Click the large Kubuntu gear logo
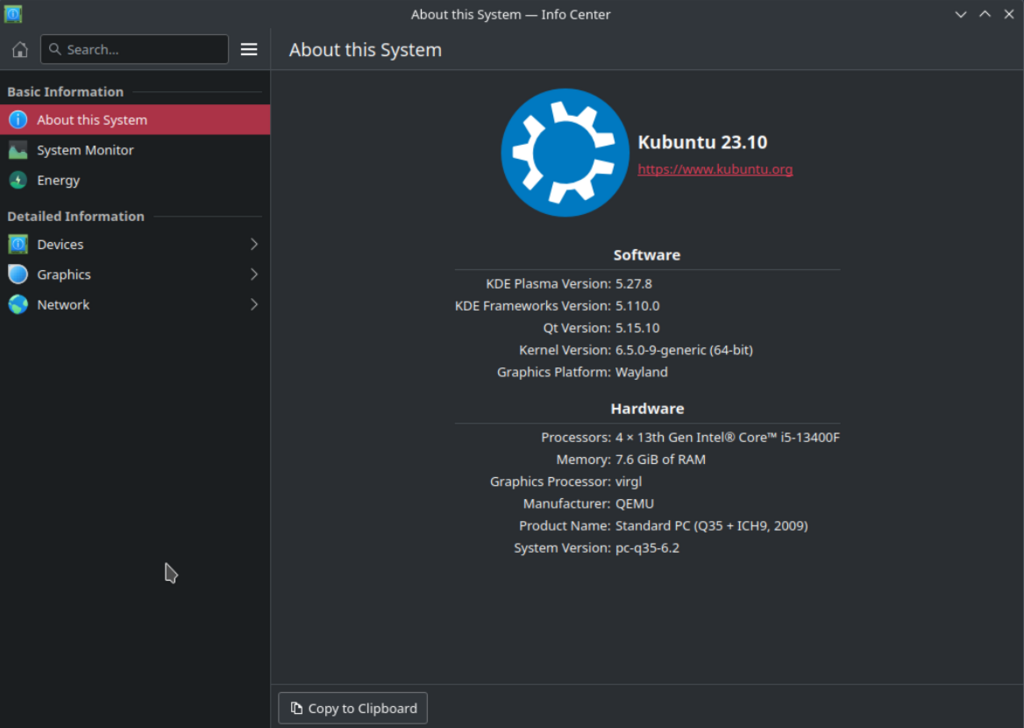The height and width of the screenshot is (728, 1024). click(x=564, y=153)
